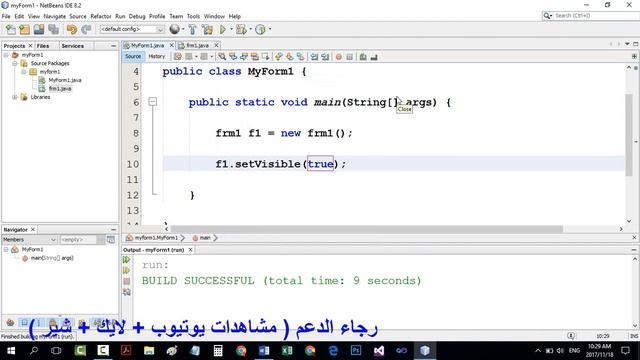
Task: Open the Run Project dropdown arrow
Action: [x=231, y=29]
